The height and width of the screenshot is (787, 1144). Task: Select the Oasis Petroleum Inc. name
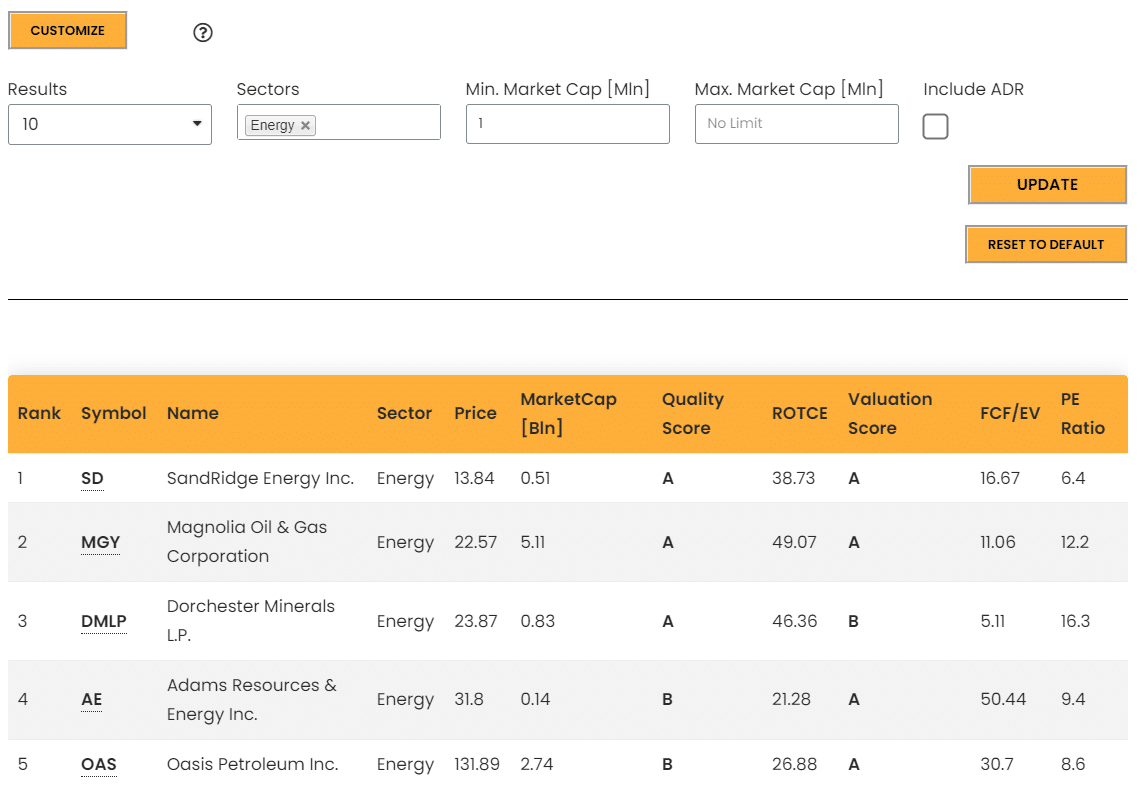tap(252, 764)
